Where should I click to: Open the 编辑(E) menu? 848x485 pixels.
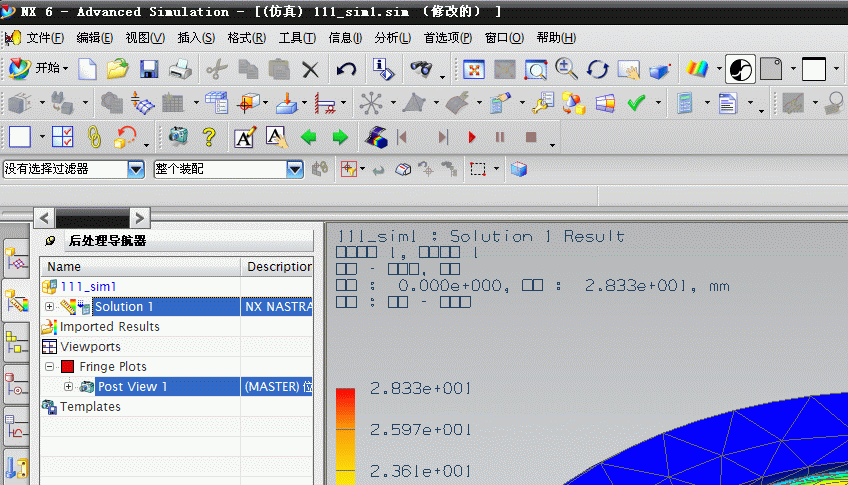click(x=95, y=38)
